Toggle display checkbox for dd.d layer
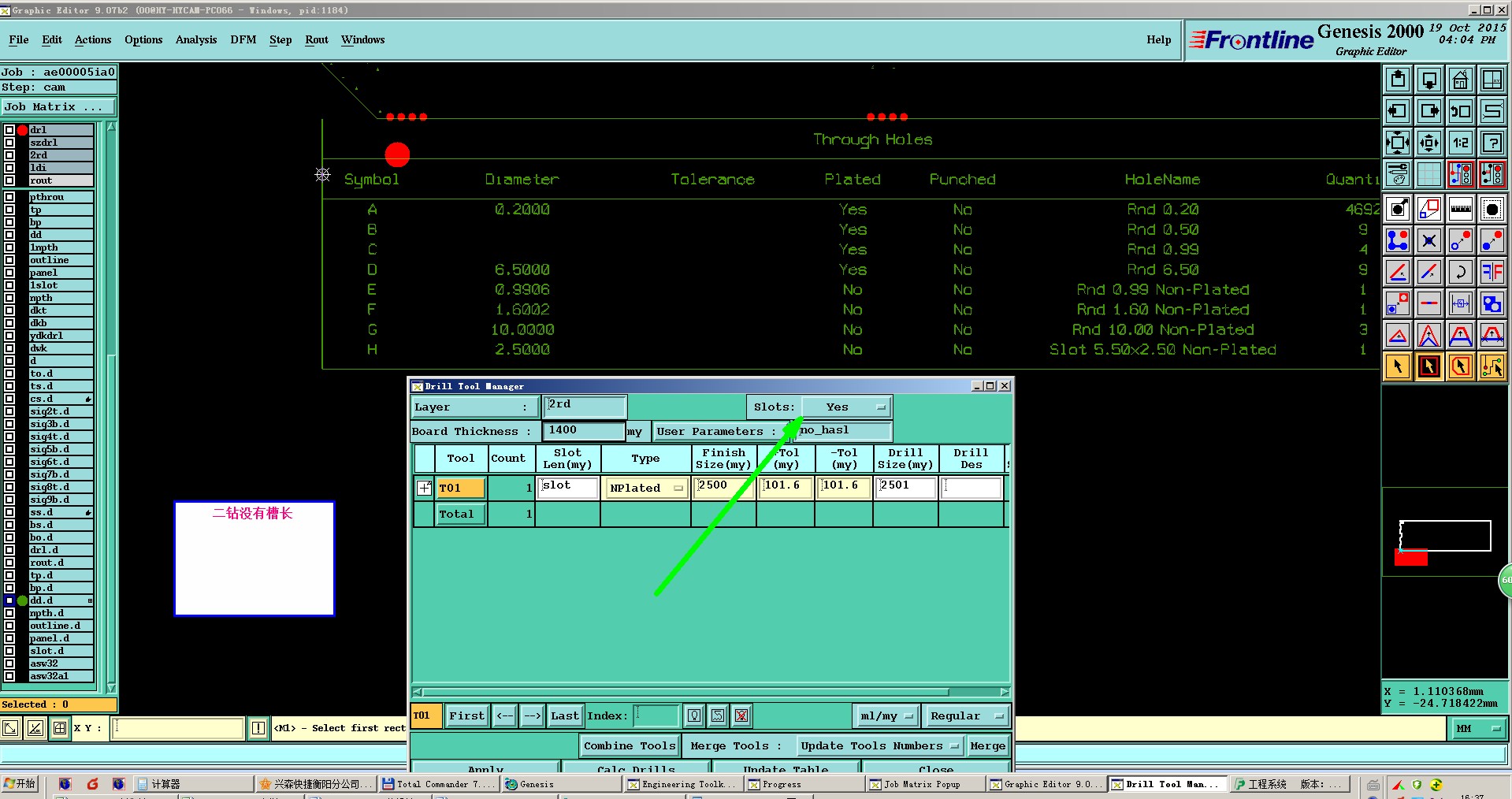The height and width of the screenshot is (799, 1512). pyautogui.click(x=9, y=600)
